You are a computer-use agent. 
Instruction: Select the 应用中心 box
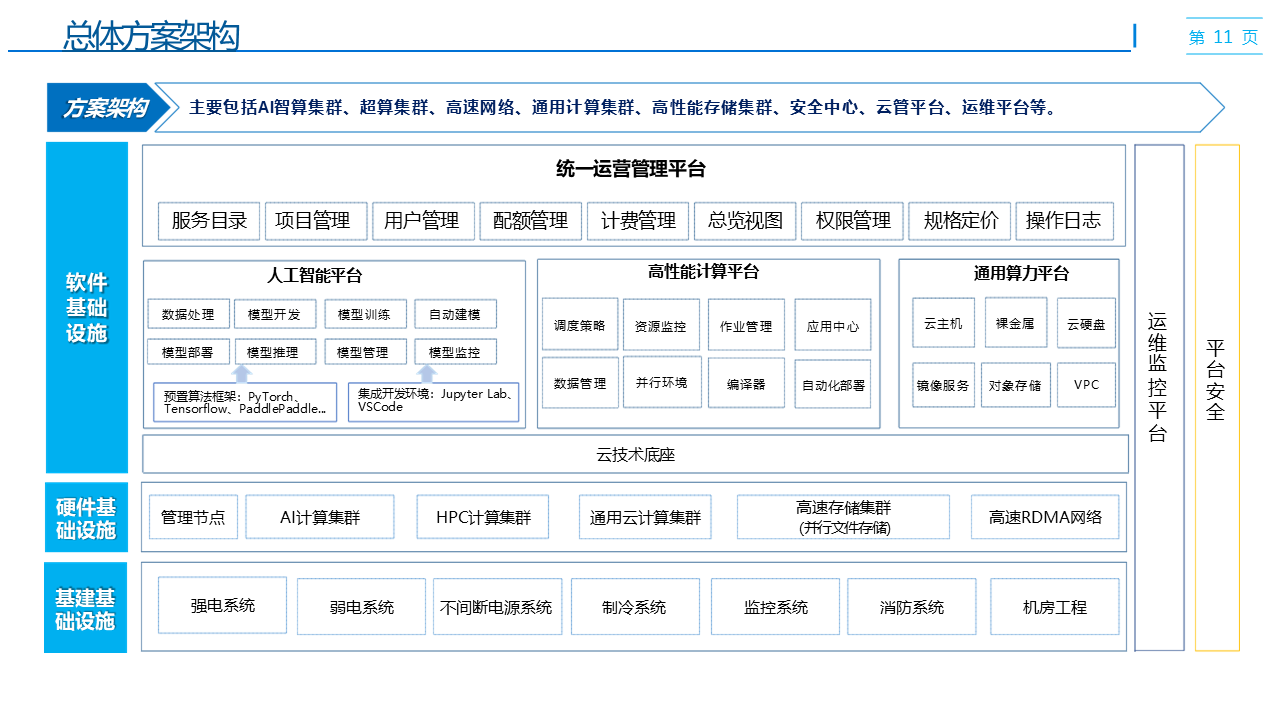[x=832, y=325]
